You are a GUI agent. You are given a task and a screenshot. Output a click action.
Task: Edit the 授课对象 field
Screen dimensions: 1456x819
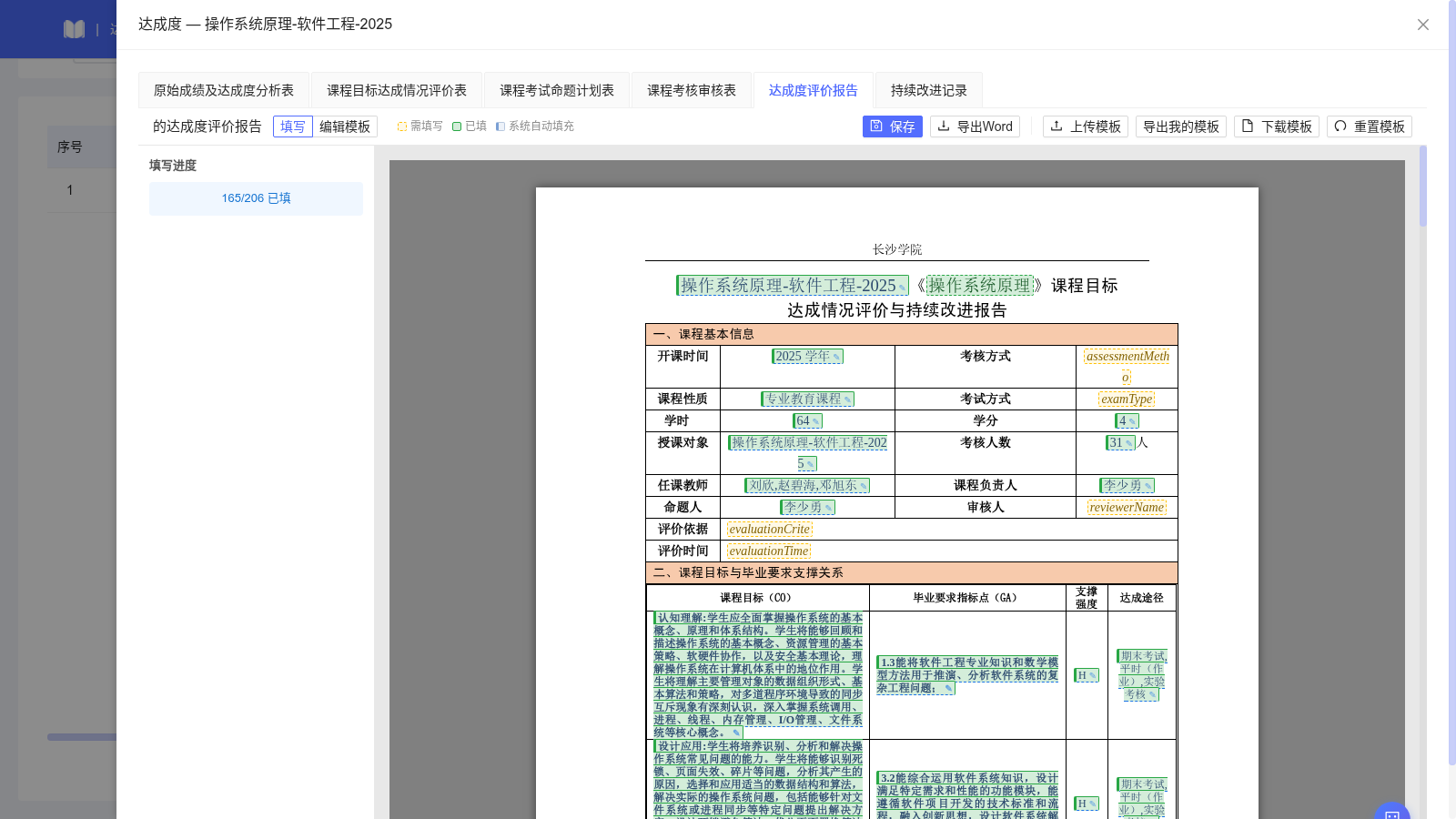(x=807, y=453)
